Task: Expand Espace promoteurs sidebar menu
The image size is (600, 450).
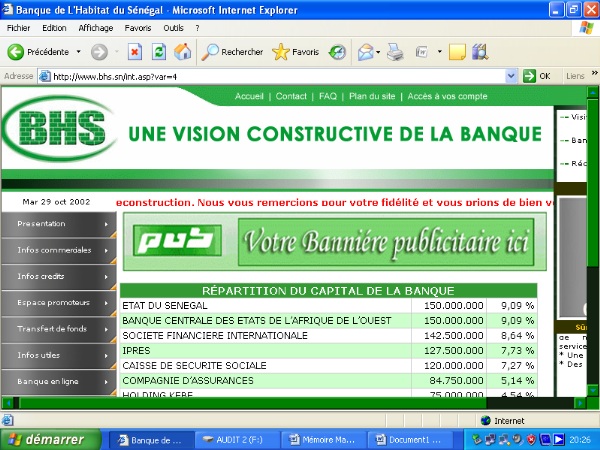Action: click(59, 303)
